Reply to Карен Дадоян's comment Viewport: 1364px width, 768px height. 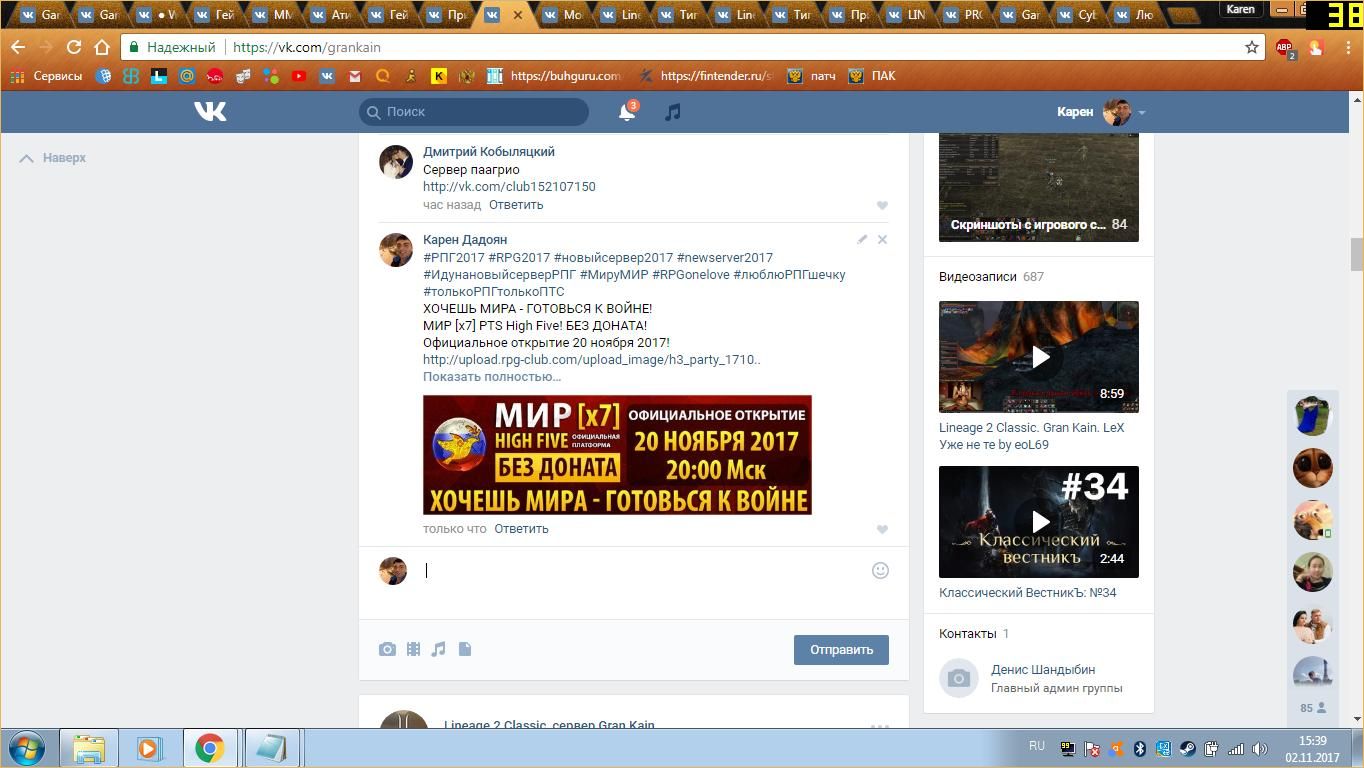[x=521, y=529]
